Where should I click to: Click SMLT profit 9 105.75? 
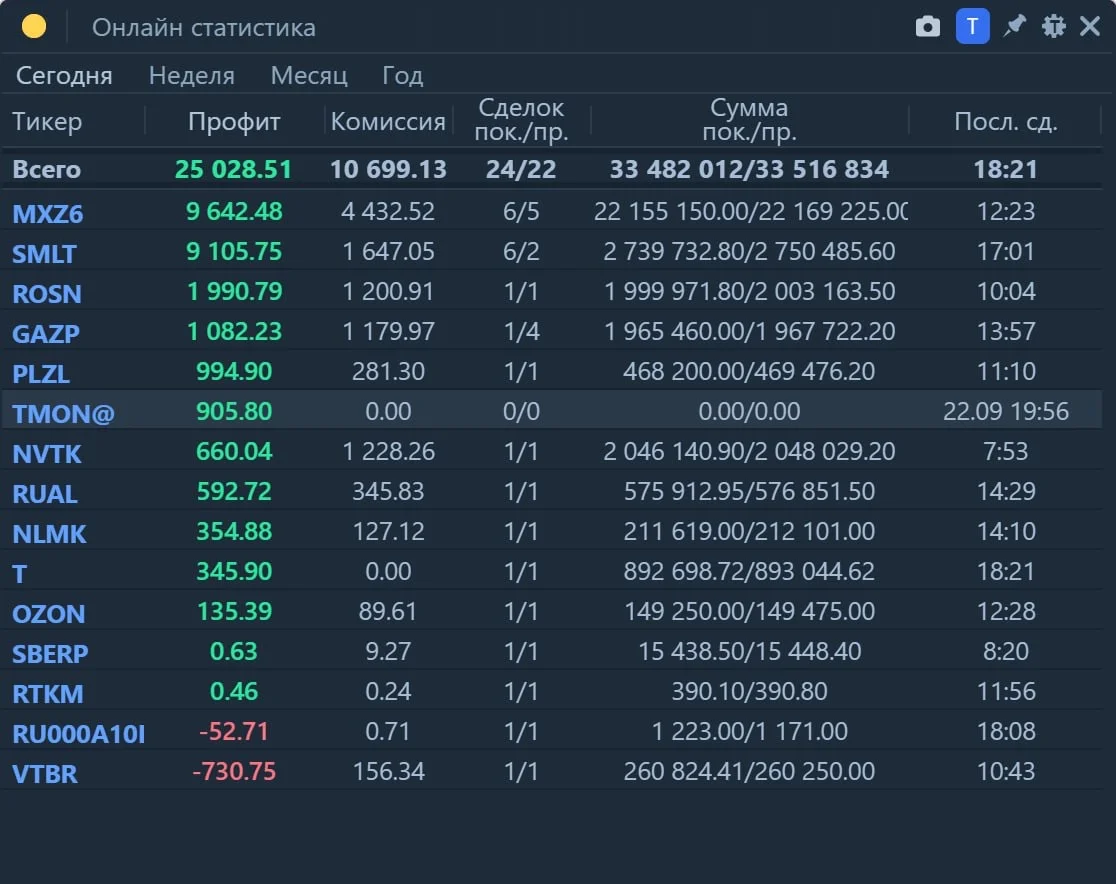(x=234, y=251)
